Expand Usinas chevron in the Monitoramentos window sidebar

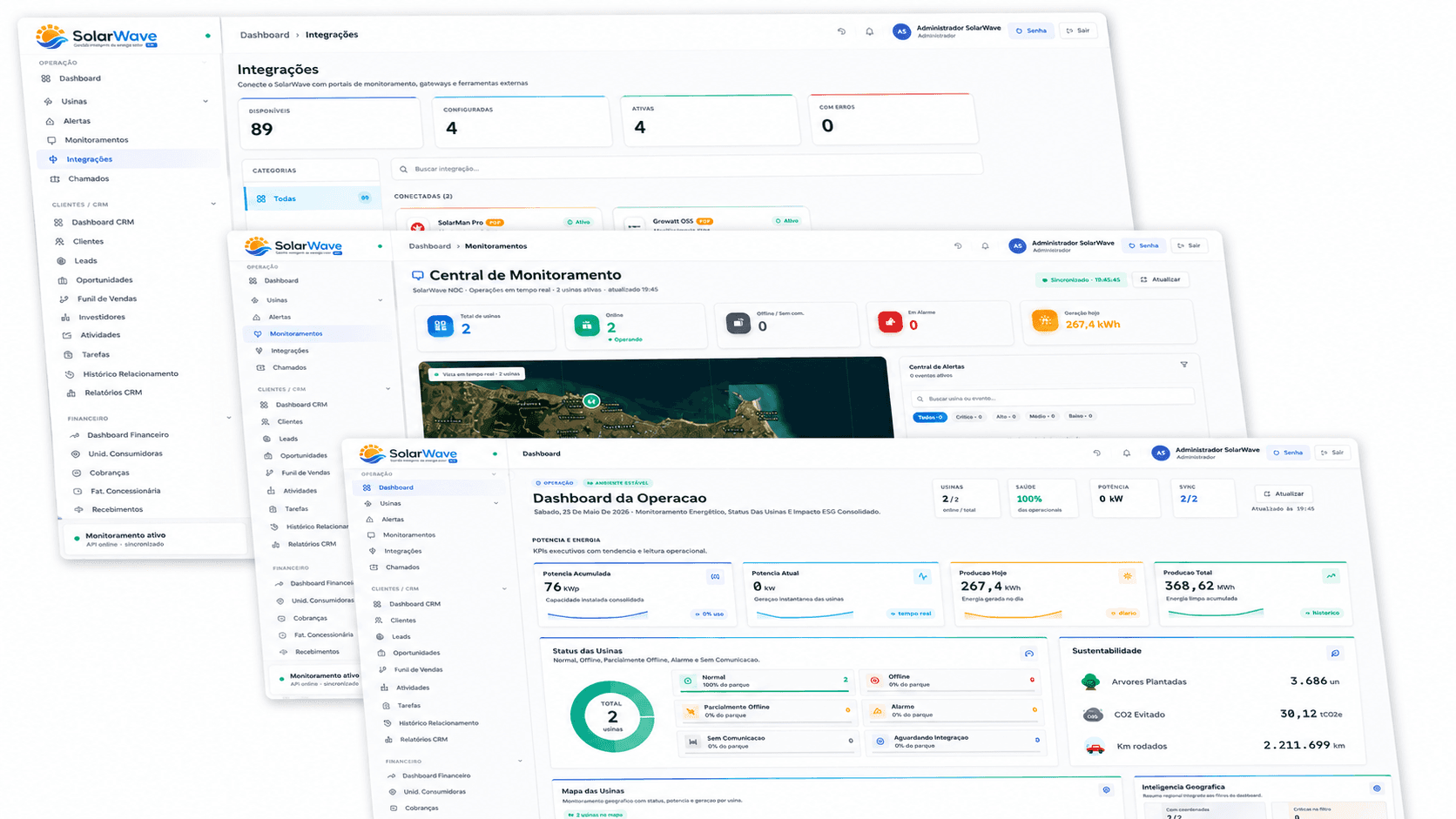pos(381,300)
